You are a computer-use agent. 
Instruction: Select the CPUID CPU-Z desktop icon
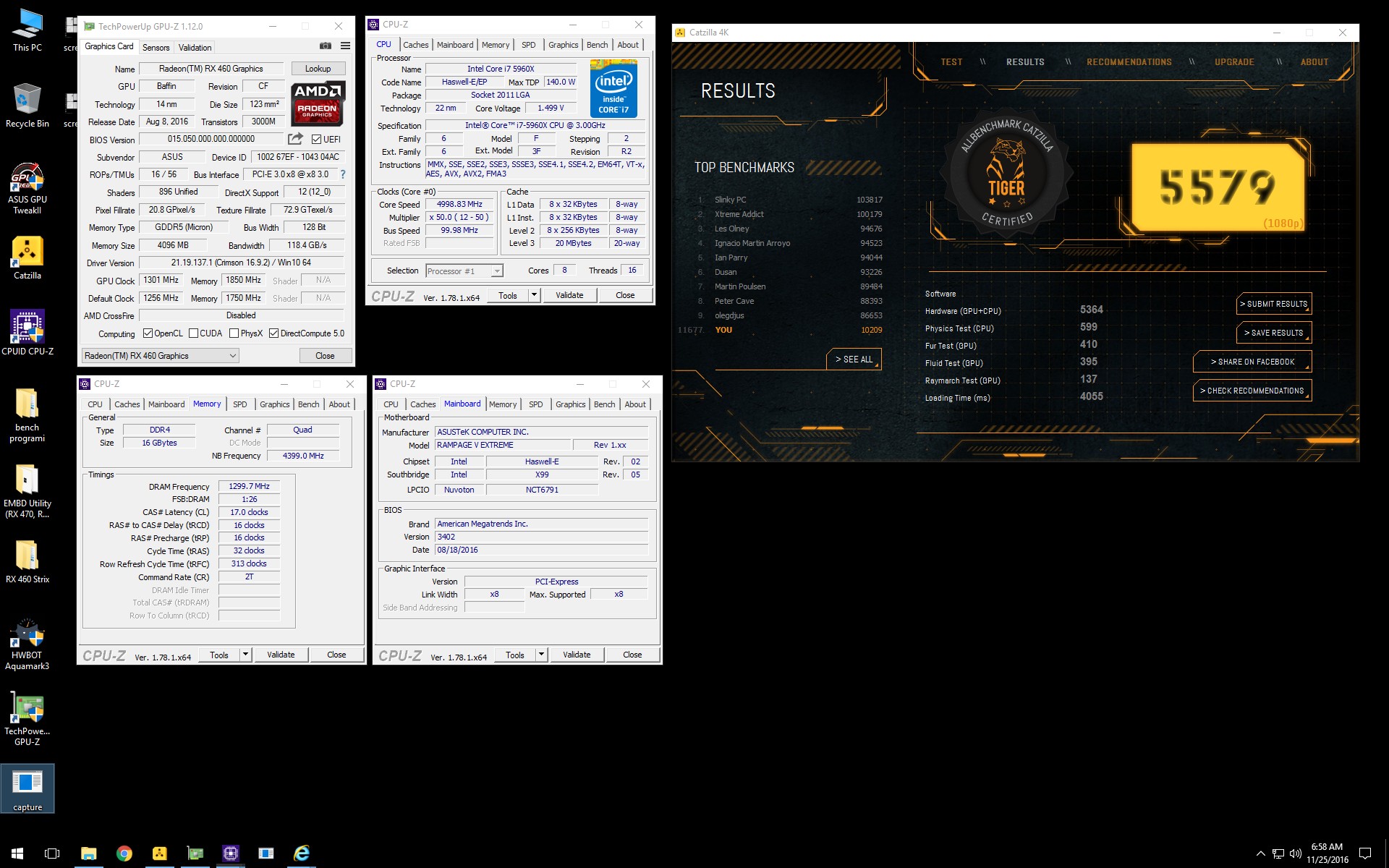[x=27, y=333]
